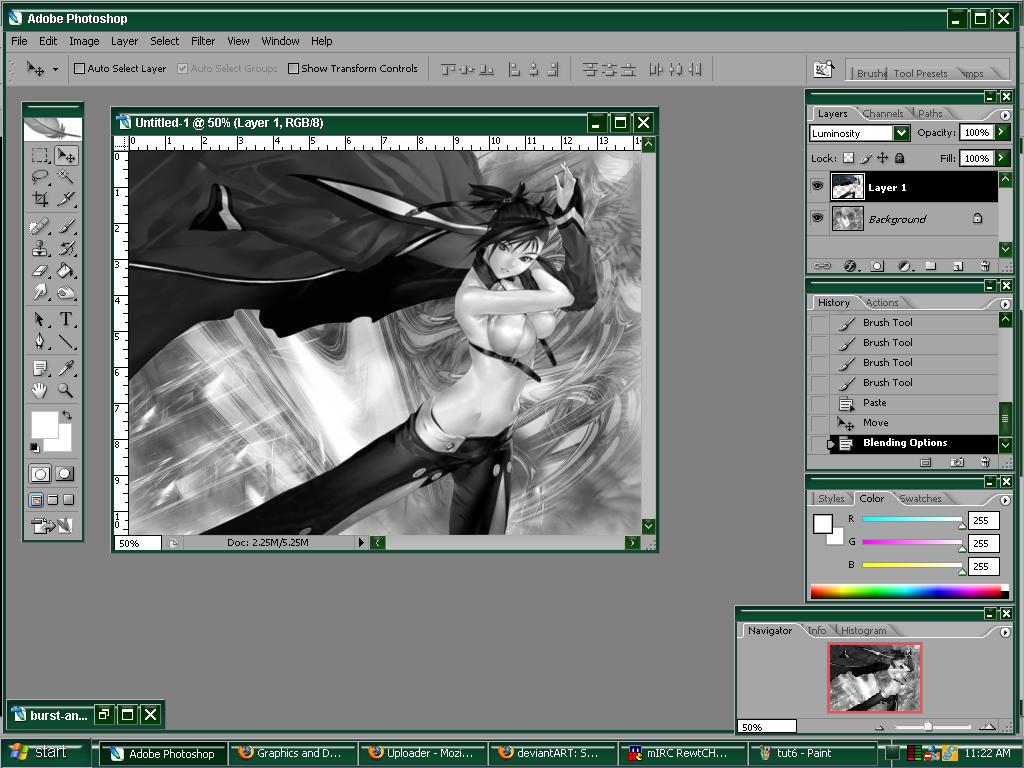The height and width of the screenshot is (768, 1024).
Task: Select the Notes tool
Action: click(40, 368)
